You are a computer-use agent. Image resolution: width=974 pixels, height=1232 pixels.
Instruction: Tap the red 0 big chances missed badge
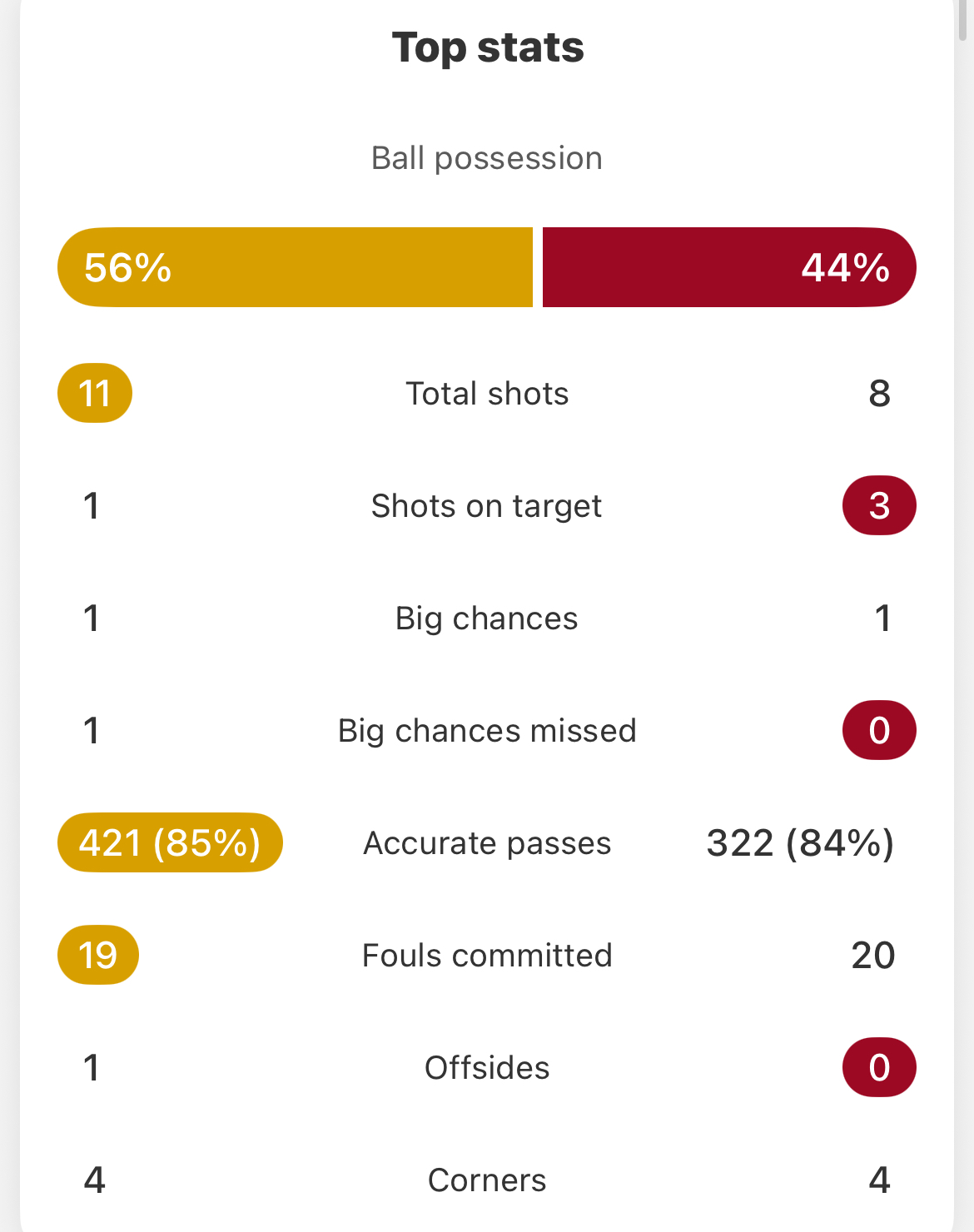click(879, 730)
